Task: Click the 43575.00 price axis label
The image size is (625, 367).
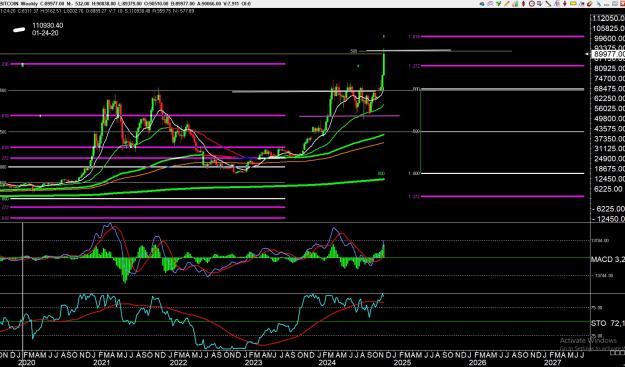Action: (609, 129)
